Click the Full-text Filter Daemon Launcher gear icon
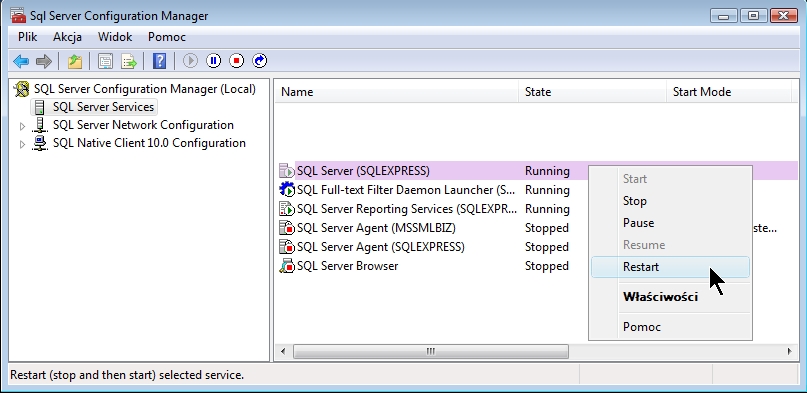This screenshot has height=393, width=807. click(x=287, y=190)
